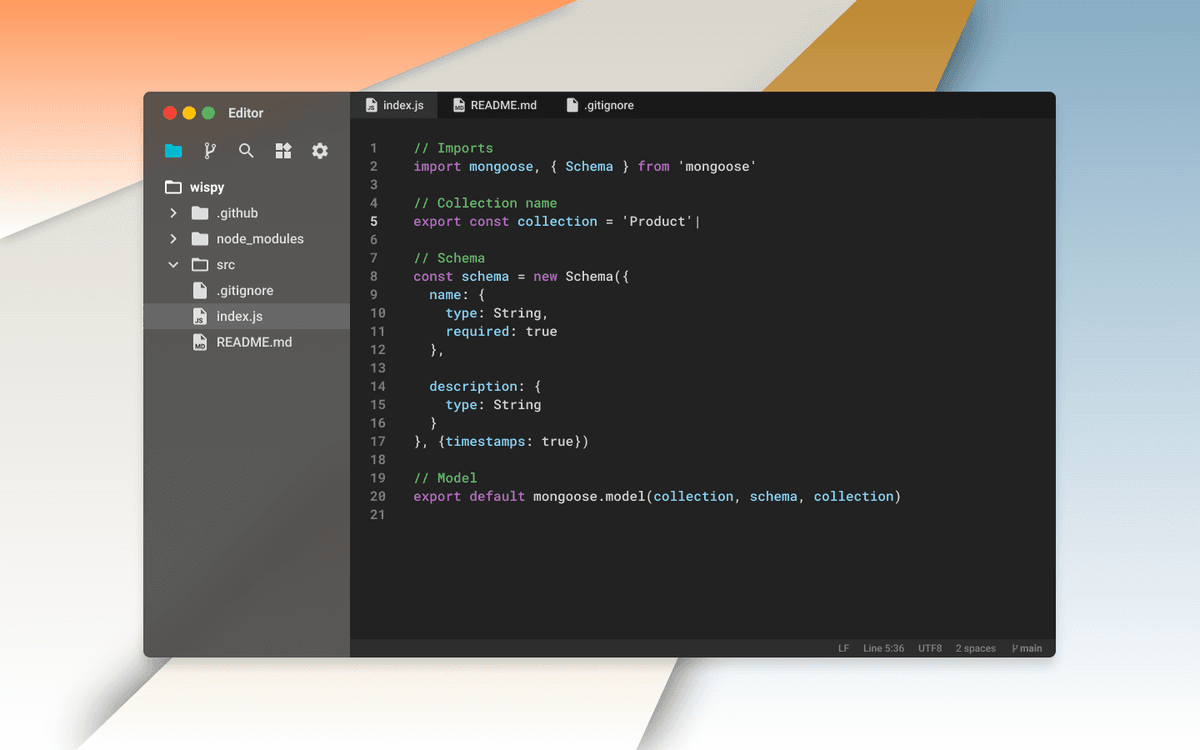1200x750 pixels.
Task: Expand the .github folder chevron
Action: pos(173,213)
